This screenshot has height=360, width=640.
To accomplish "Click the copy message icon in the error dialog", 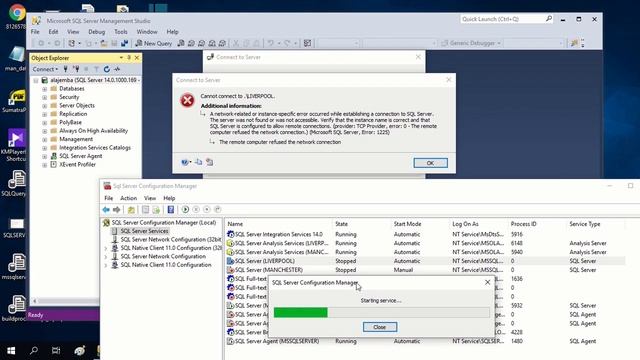I will (x=198, y=162).
